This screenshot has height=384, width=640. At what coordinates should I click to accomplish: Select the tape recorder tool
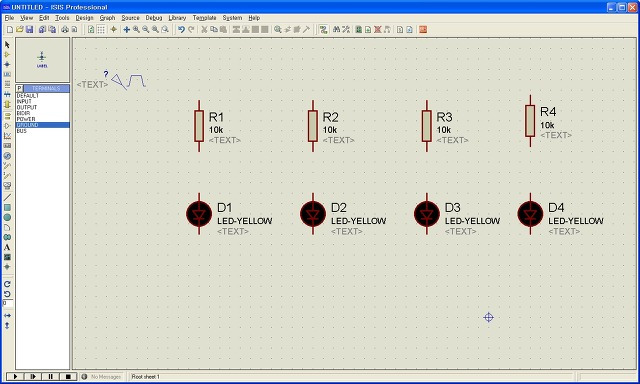7,146
